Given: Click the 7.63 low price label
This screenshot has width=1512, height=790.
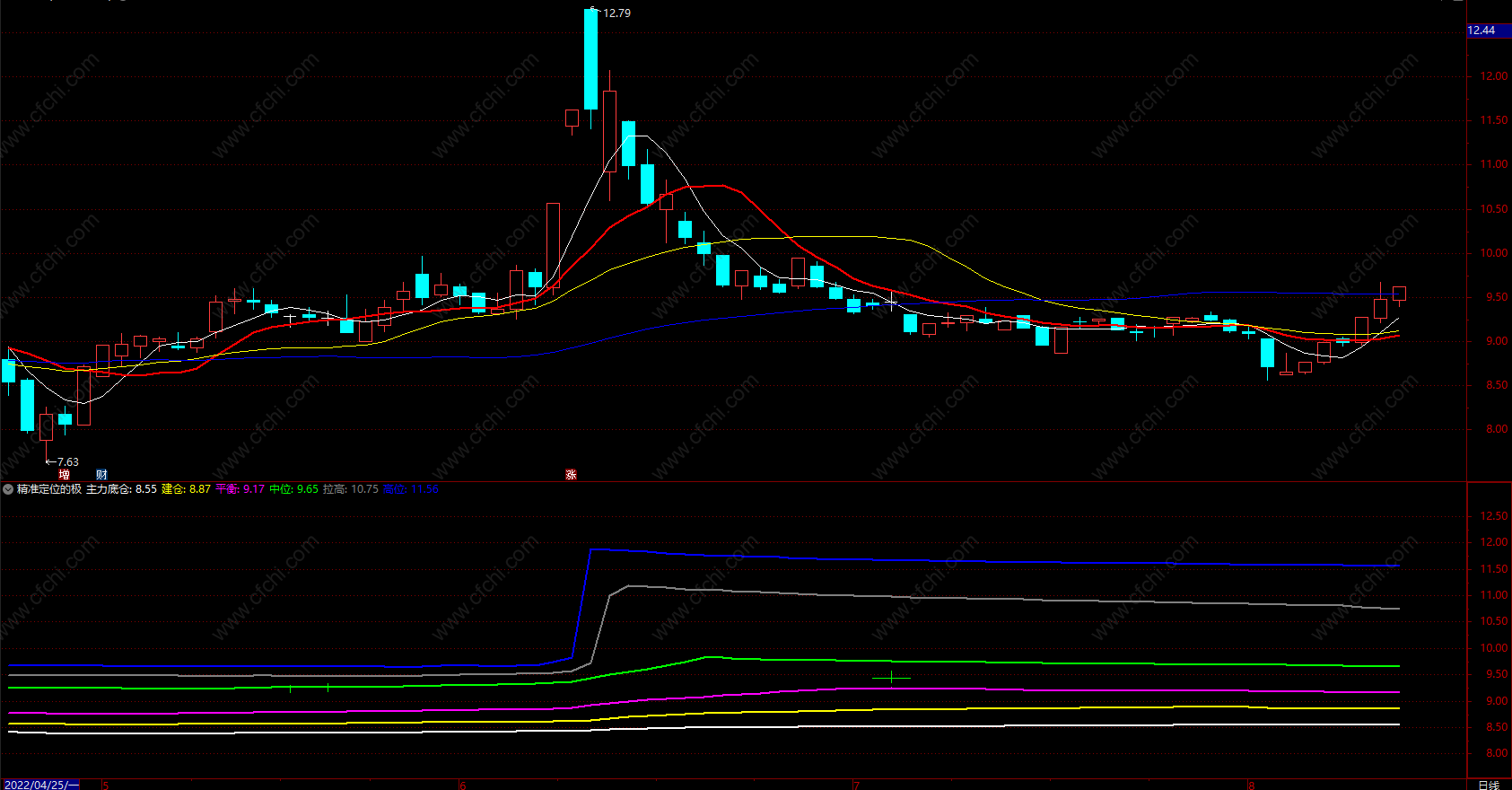Looking at the screenshot, I should click(x=68, y=462).
